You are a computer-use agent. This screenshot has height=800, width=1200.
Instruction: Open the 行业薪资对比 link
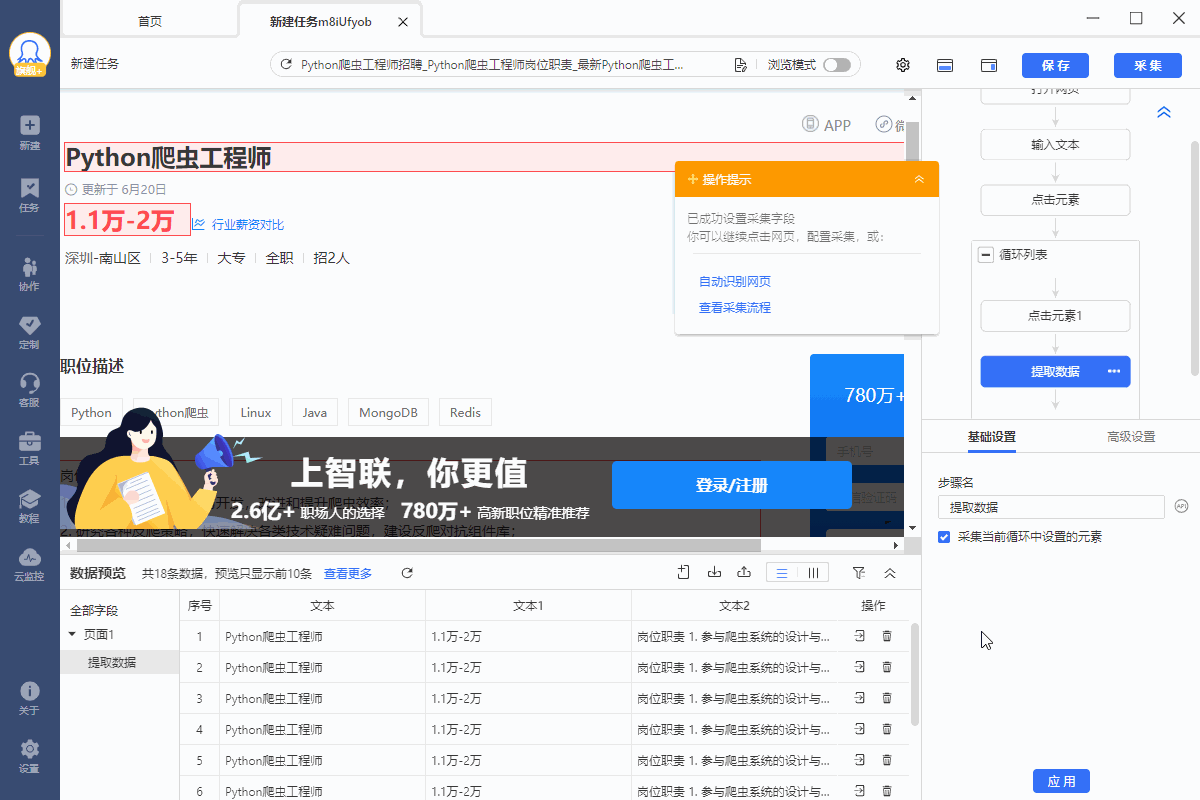[247, 225]
